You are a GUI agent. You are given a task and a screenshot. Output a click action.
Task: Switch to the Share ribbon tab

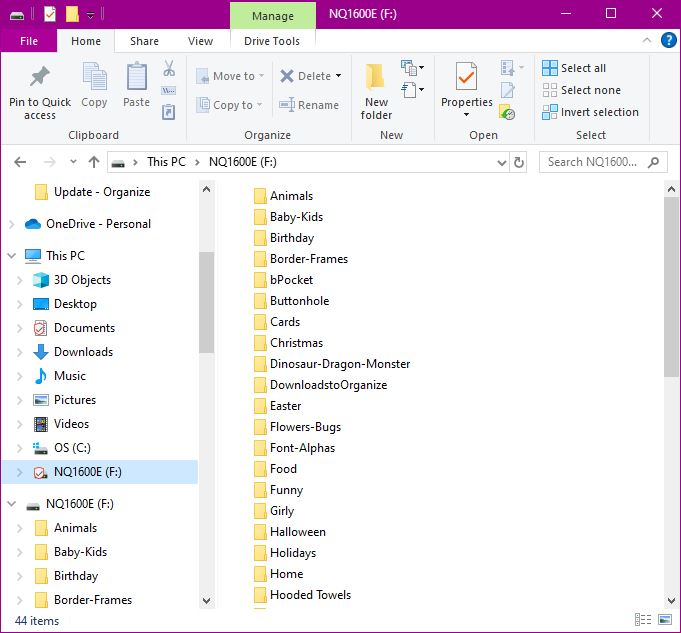coord(144,41)
